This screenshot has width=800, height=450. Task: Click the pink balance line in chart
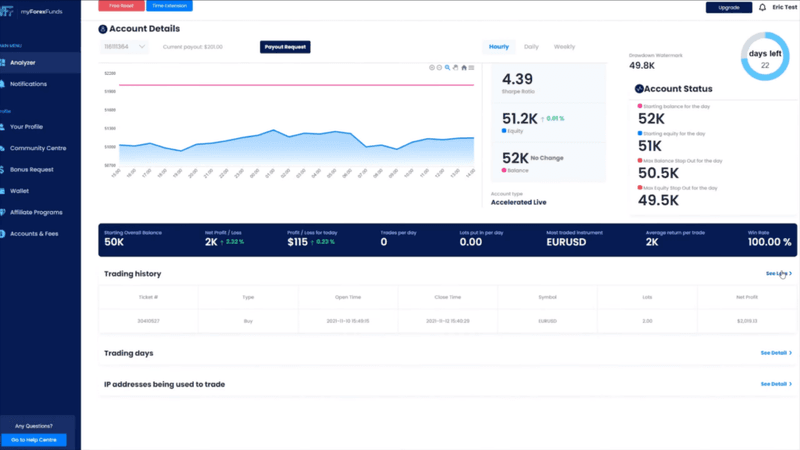(296, 85)
